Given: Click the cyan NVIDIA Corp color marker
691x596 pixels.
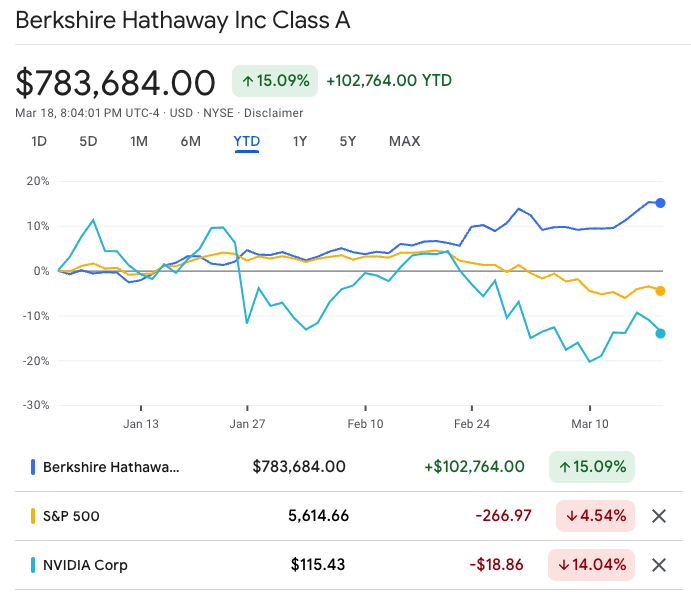Looking at the screenshot, I should 33,565.
